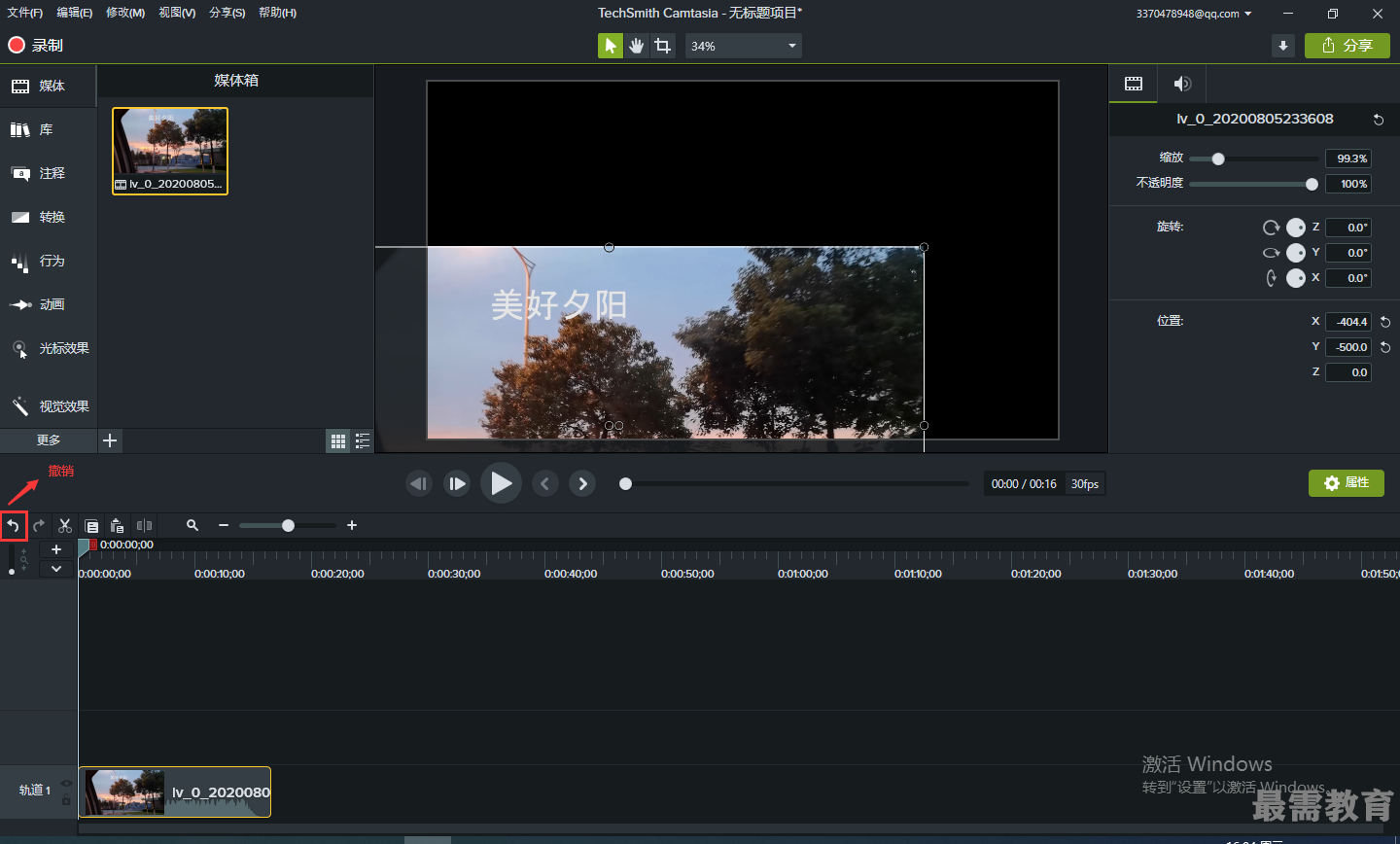This screenshot has width=1400, height=844.
Task: Select the lv_0_2020080 clip on 轨道 1
Action: [x=175, y=791]
